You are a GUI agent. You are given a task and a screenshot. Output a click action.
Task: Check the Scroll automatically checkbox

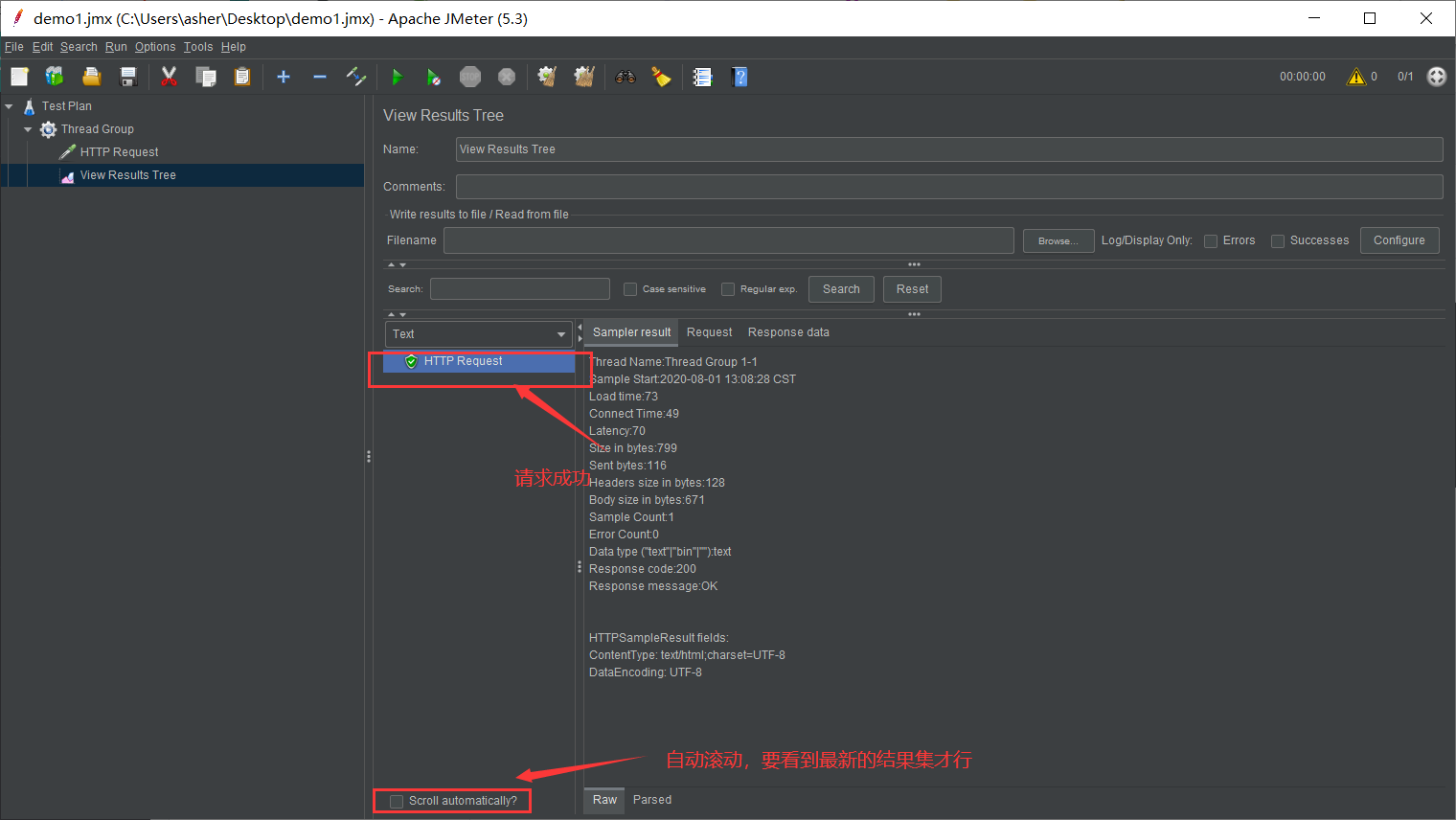point(397,802)
